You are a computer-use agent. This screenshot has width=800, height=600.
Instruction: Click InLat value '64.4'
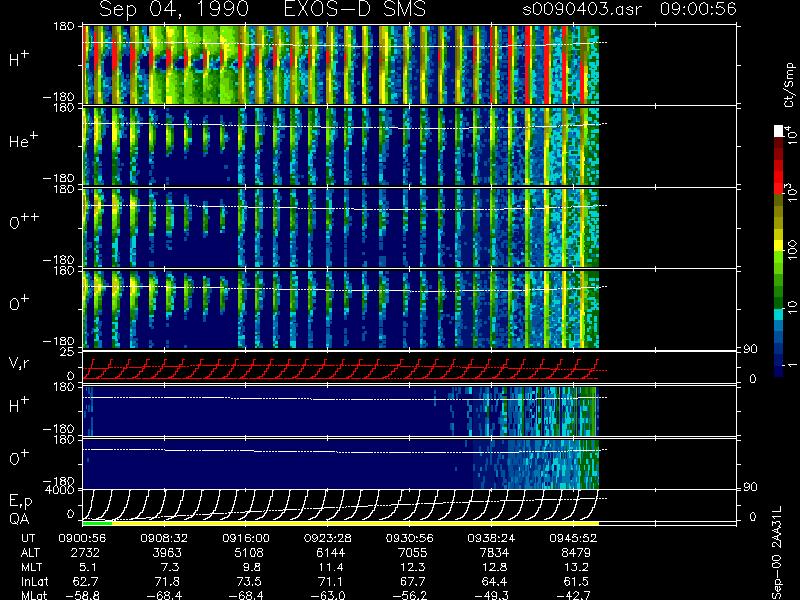click(x=494, y=581)
